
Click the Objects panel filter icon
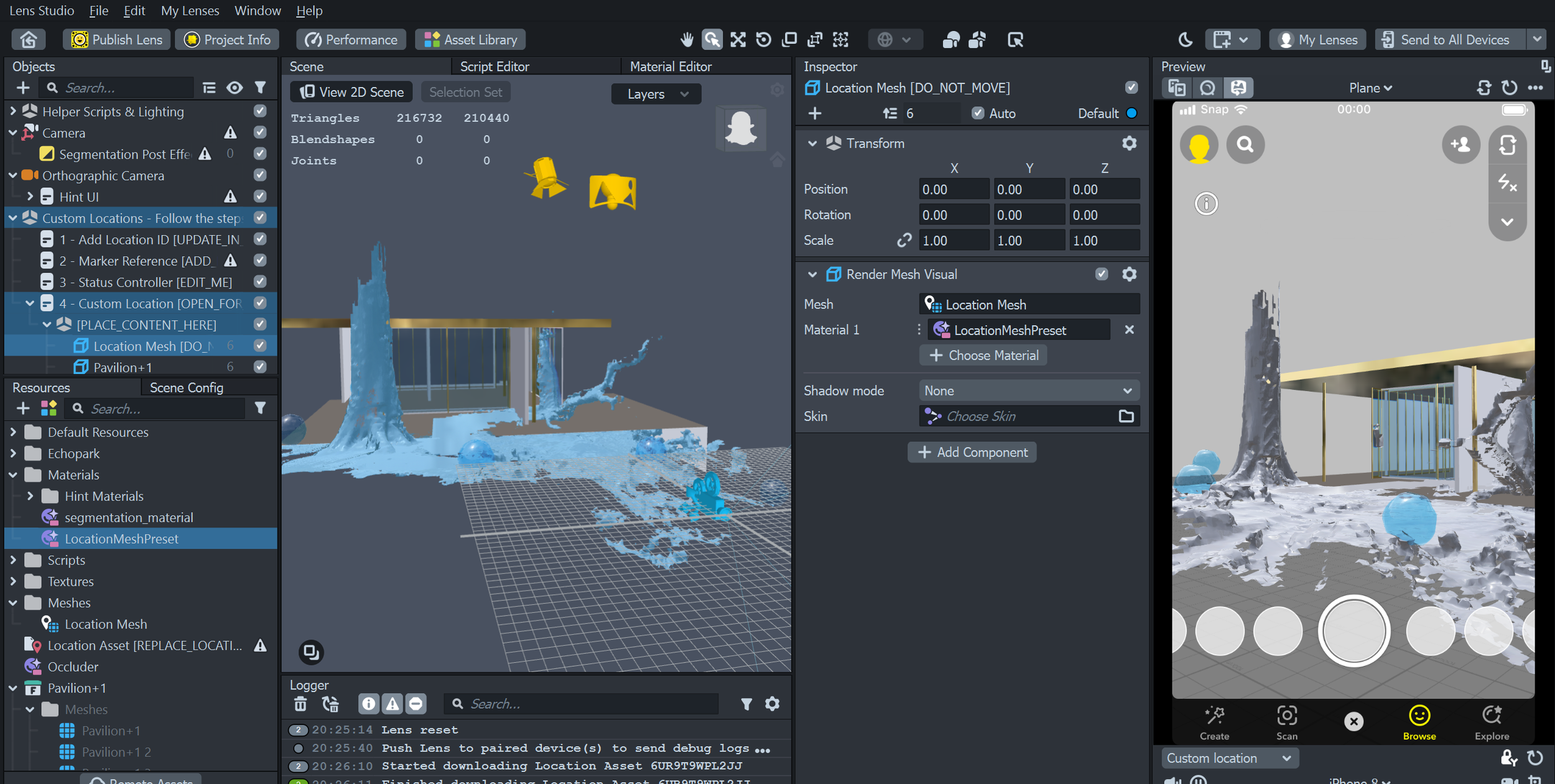261,88
